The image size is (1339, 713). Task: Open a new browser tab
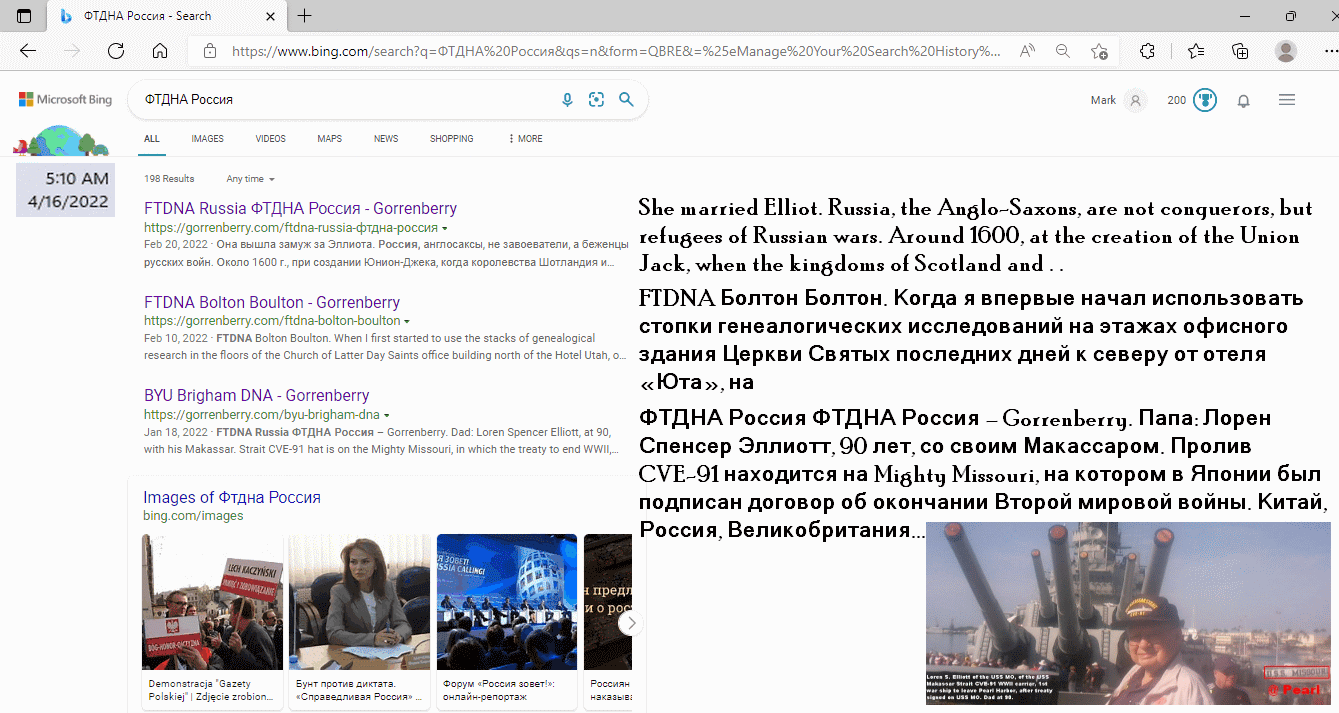point(305,16)
